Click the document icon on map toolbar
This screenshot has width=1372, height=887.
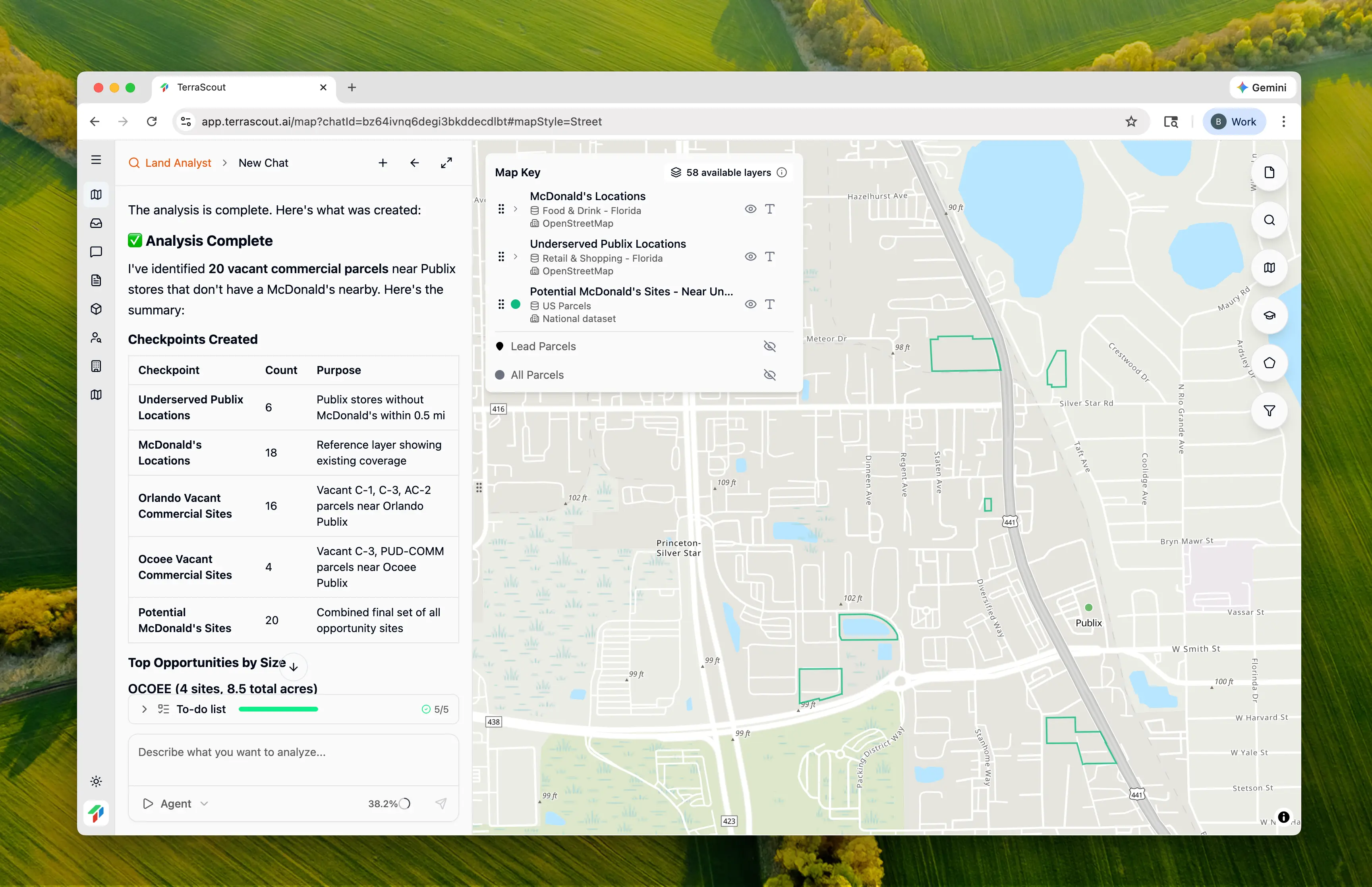click(x=1269, y=172)
